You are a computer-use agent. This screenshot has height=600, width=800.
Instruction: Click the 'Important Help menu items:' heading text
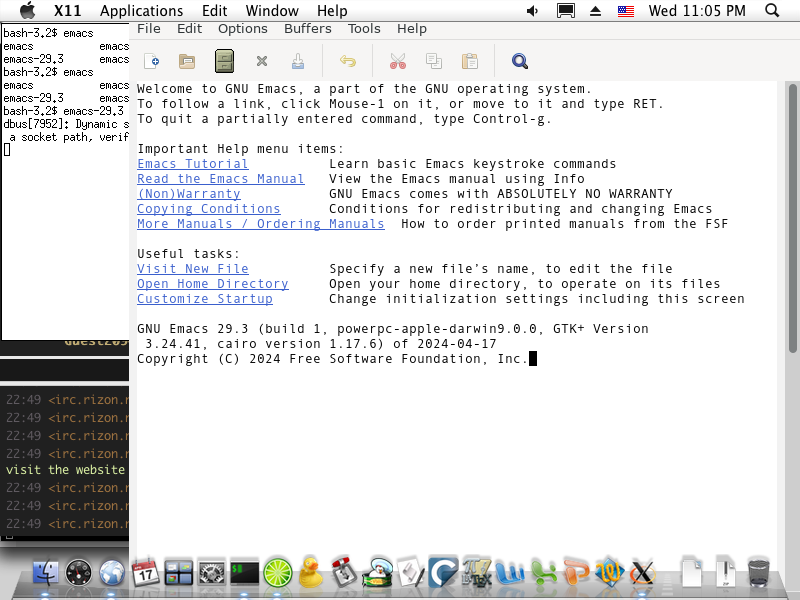pyautogui.click(x=240, y=149)
